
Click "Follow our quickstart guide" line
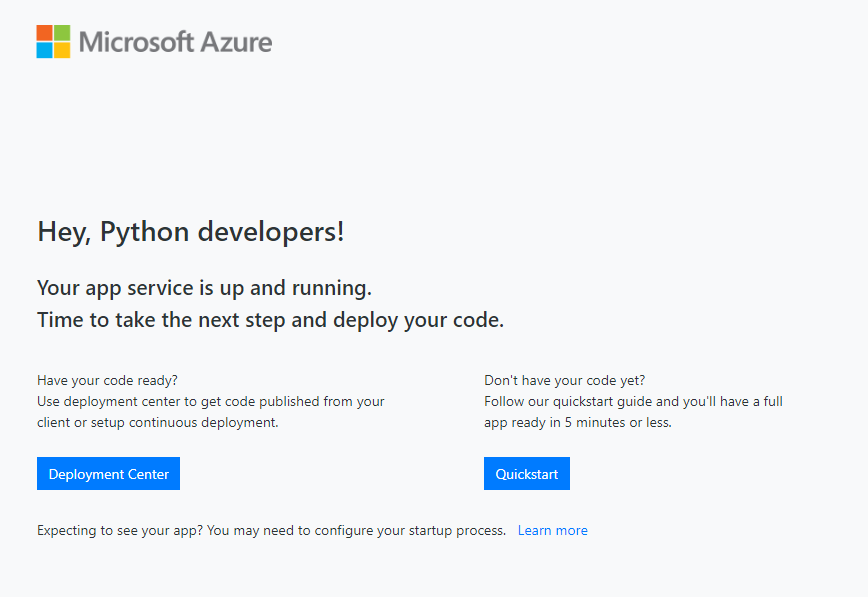pyautogui.click(x=633, y=402)
